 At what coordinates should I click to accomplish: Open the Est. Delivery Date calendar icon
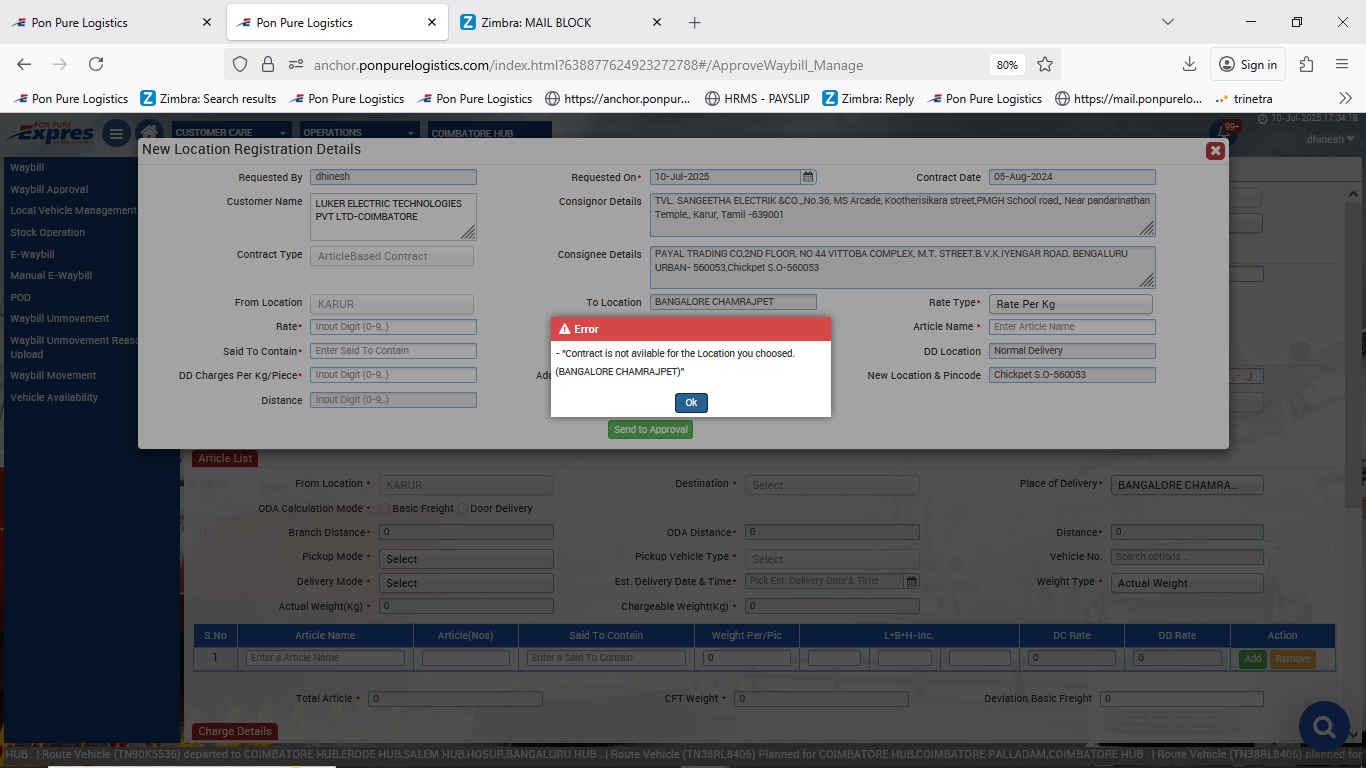911,581
